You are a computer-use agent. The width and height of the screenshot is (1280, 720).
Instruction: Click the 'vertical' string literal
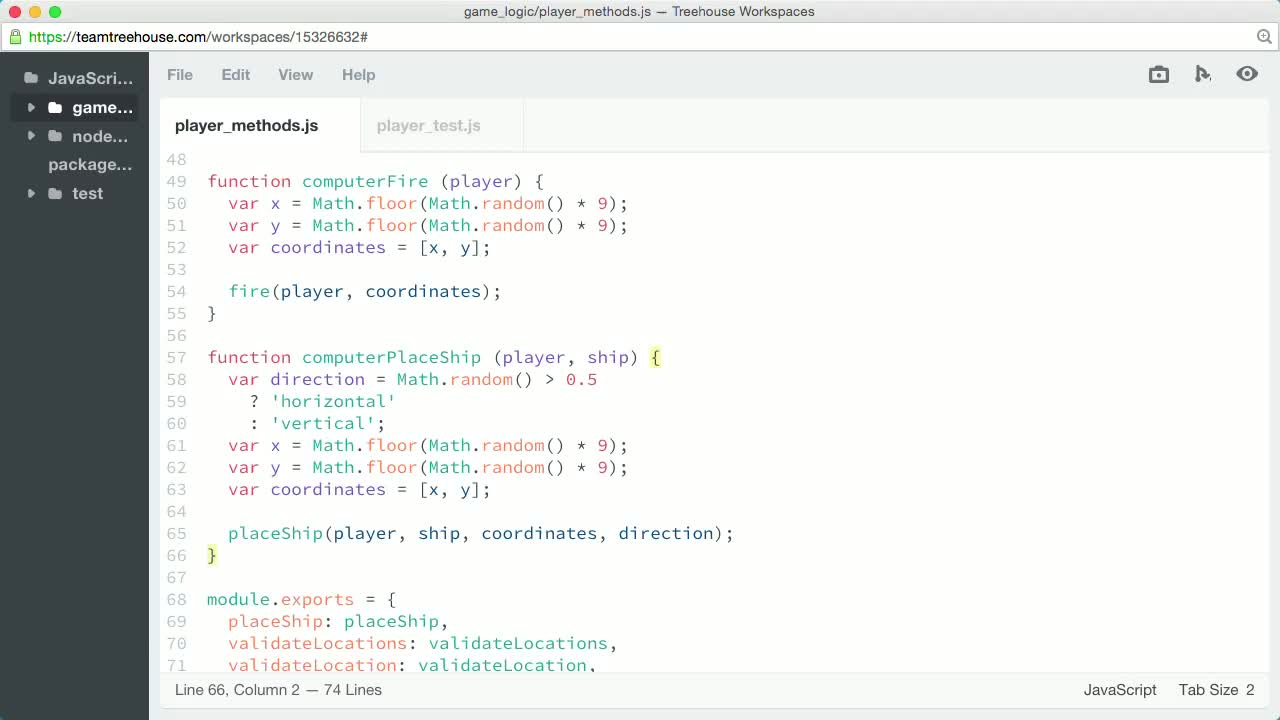(x=323, y=423)
